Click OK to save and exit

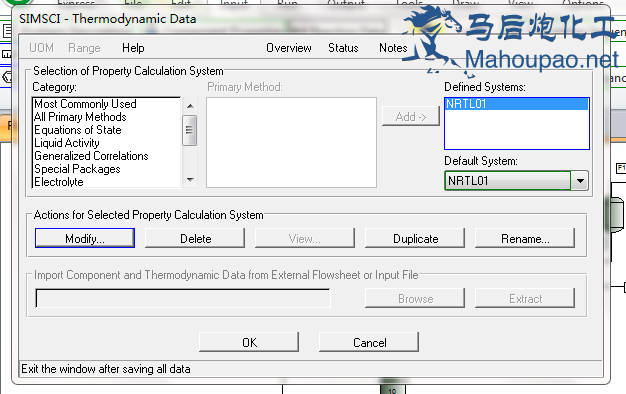pyautogui.click(x=249, y=342)
